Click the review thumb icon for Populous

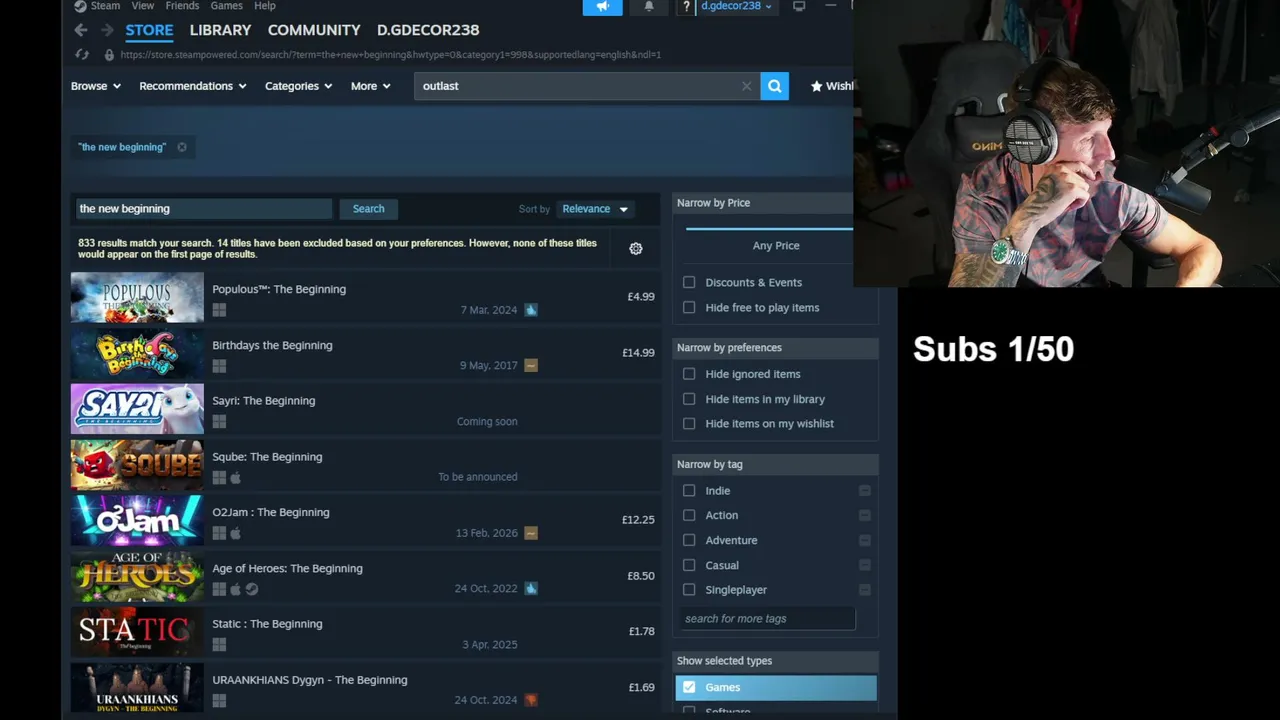point(531,310)
